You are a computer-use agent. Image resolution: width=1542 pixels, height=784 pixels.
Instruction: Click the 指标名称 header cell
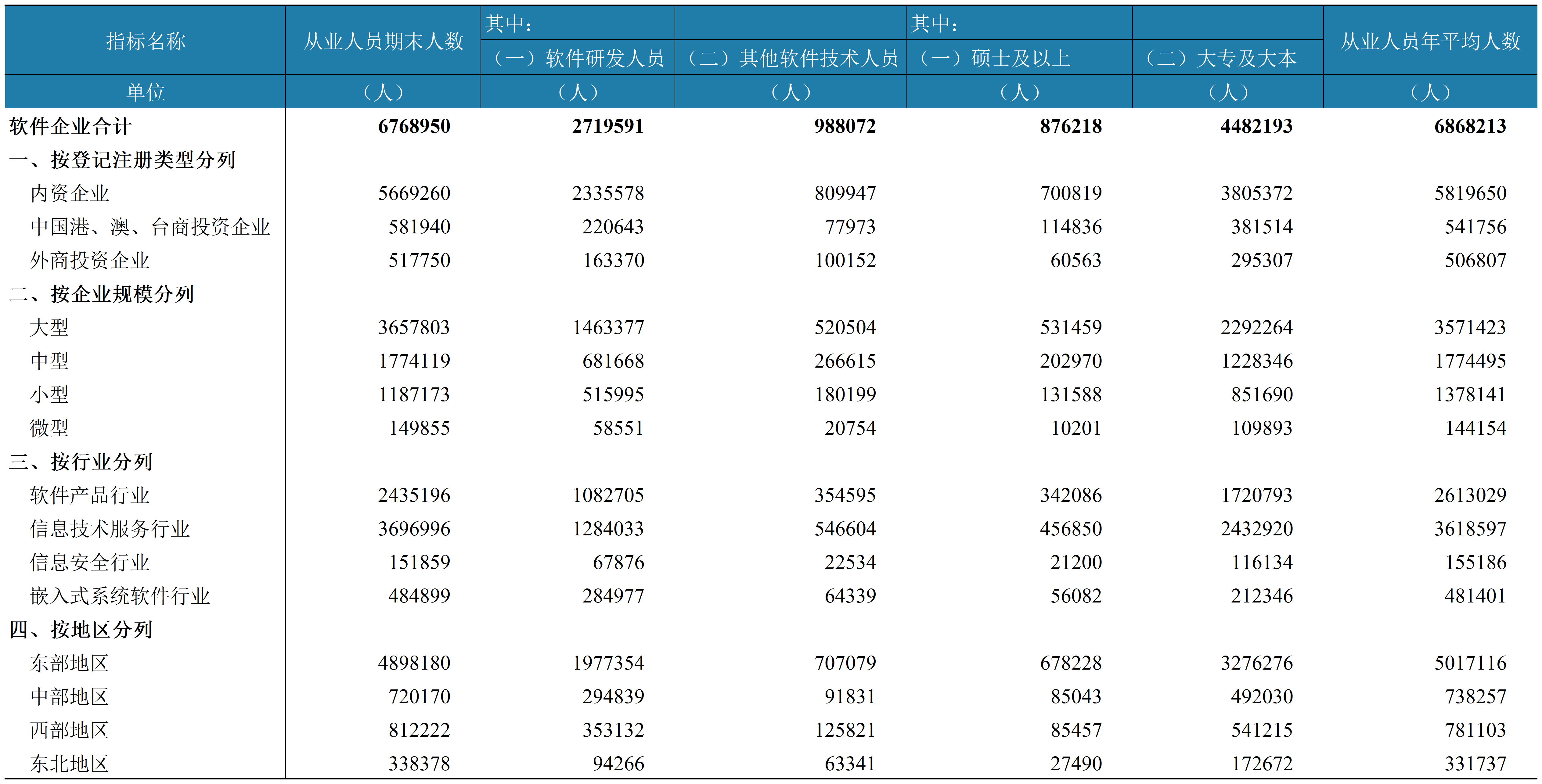146,41
